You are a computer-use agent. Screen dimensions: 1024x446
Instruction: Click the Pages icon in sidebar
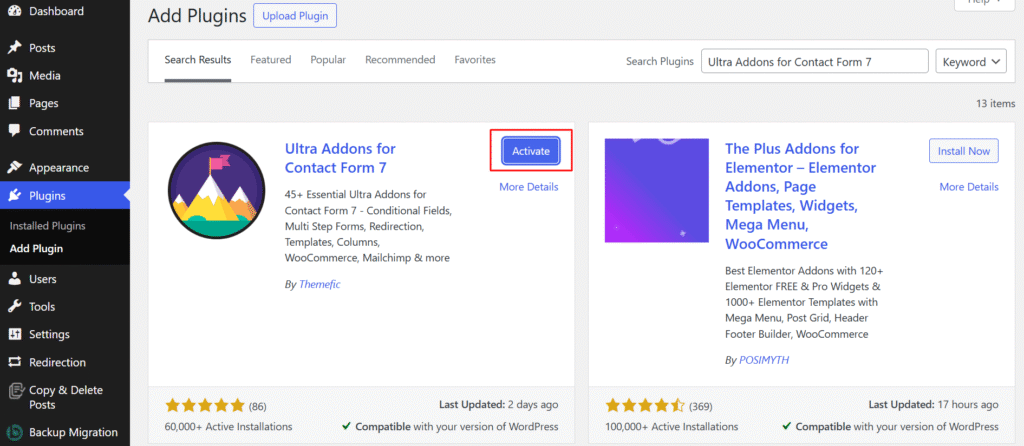point(14,103)
